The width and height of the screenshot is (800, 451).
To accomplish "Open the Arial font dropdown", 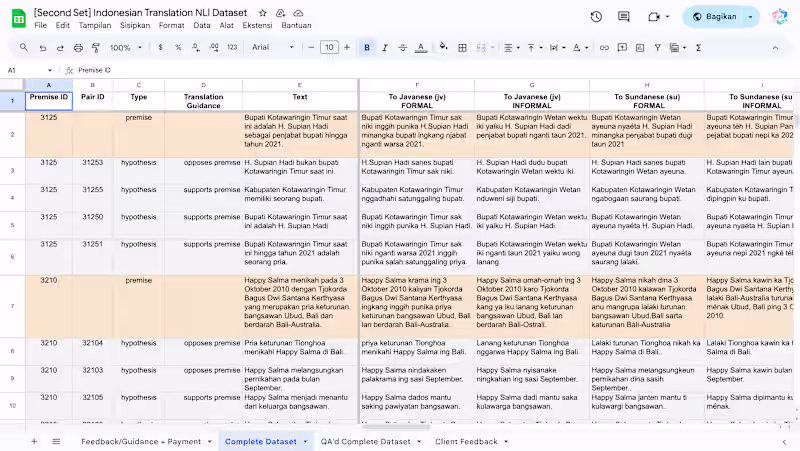I will point(273,47).
